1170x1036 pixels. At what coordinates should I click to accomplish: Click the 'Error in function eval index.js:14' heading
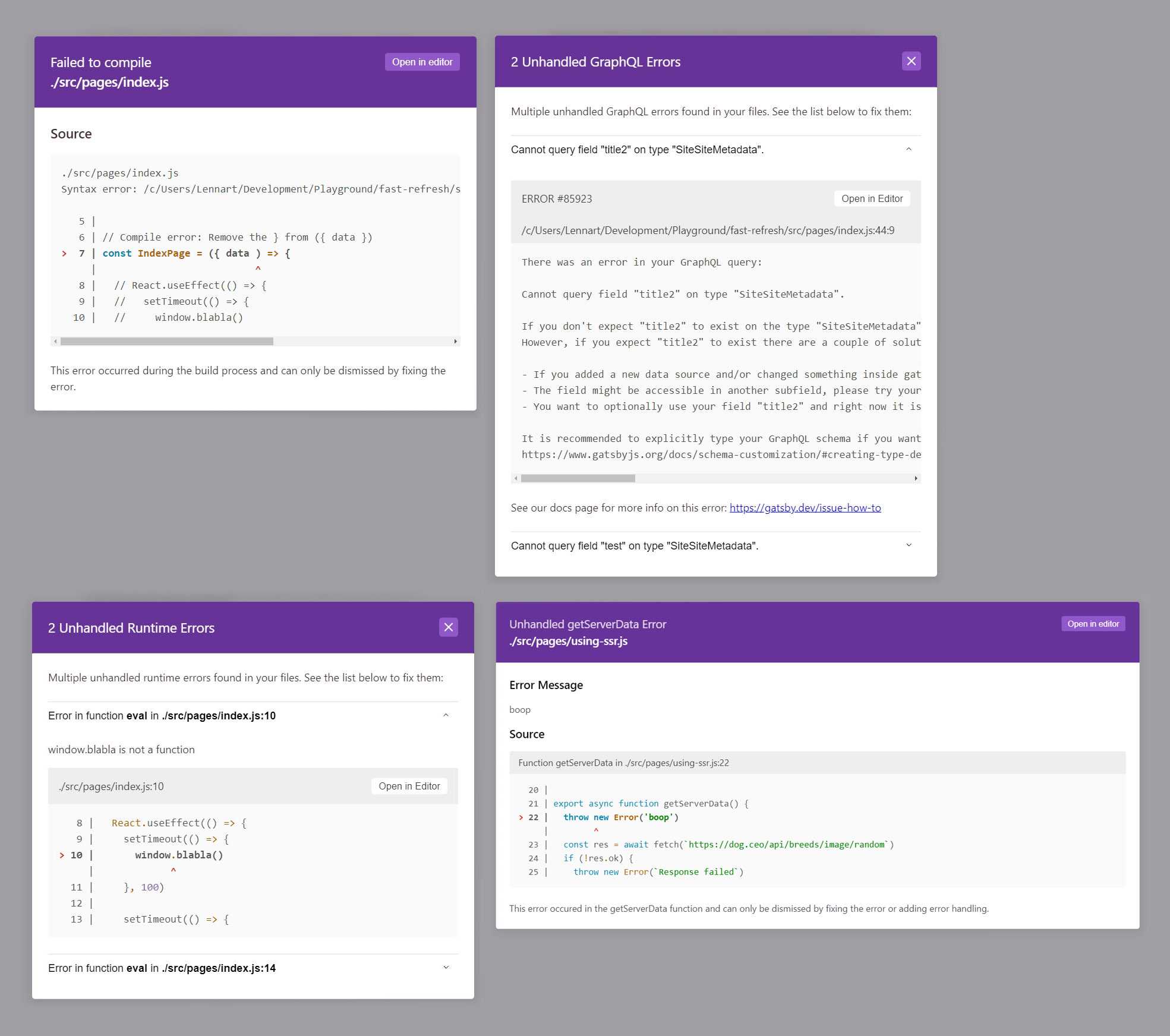click(162, 968)
